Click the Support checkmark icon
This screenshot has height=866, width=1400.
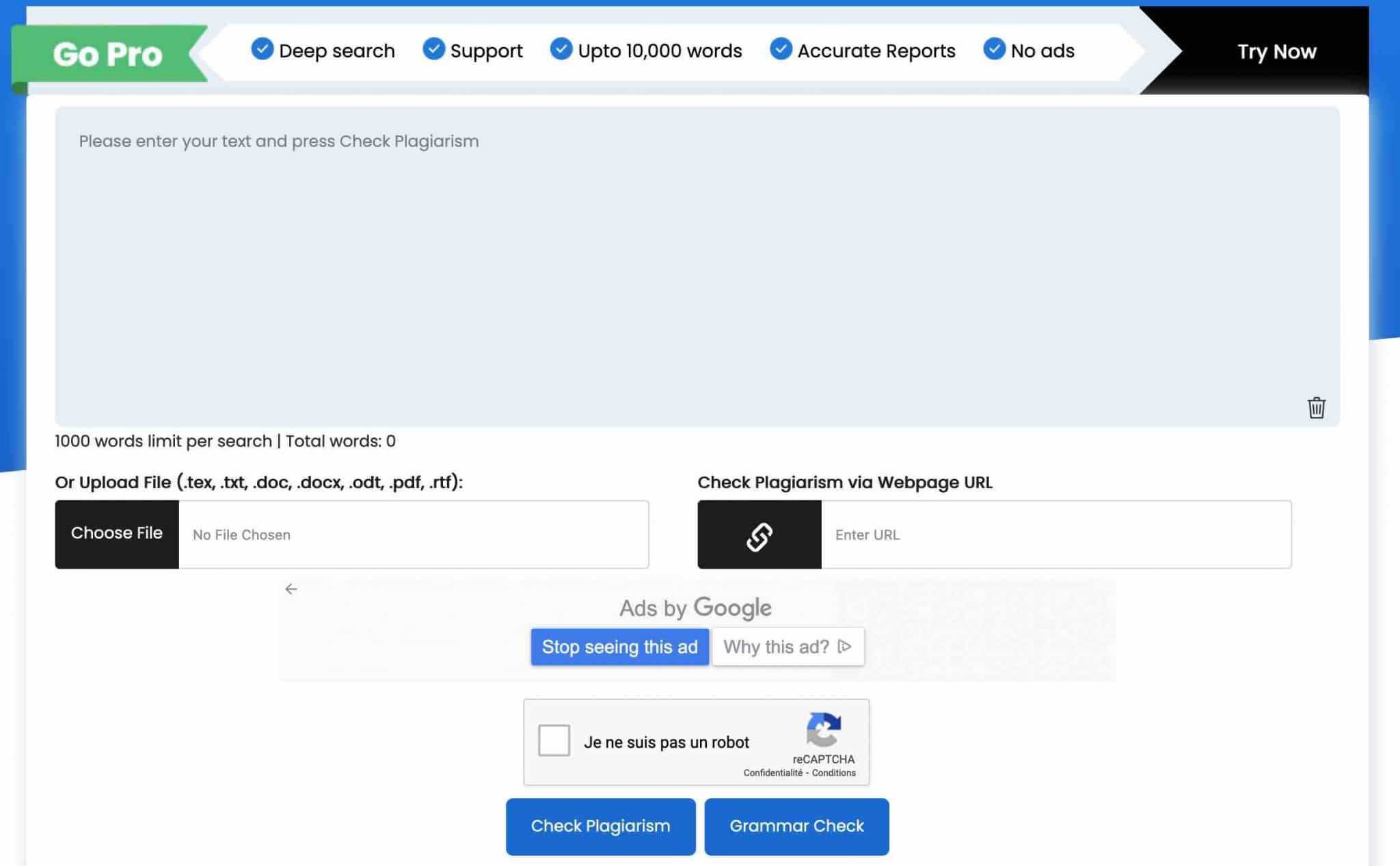(x=433, y=49)
